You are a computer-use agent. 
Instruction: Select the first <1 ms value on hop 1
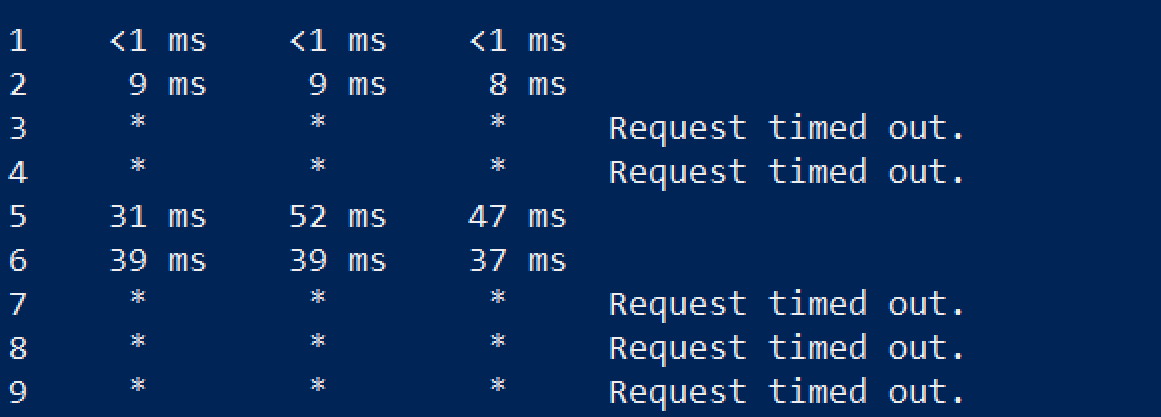tap(158, 41)
